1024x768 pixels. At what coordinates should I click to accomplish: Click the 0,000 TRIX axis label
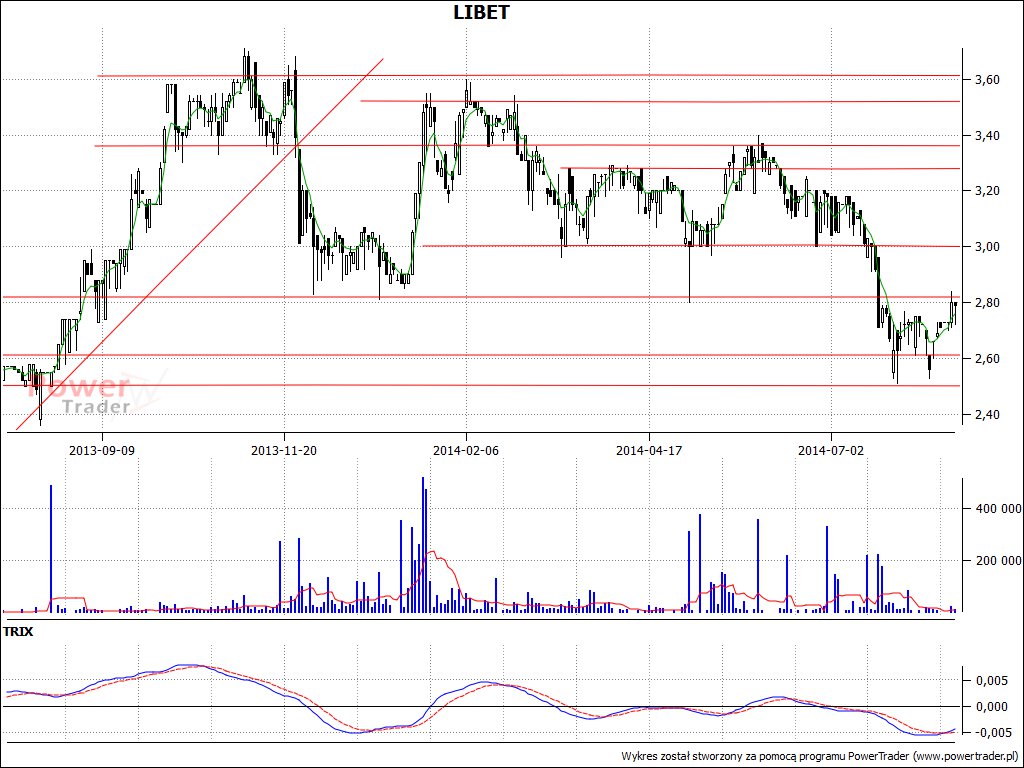[x=991, y=707]
